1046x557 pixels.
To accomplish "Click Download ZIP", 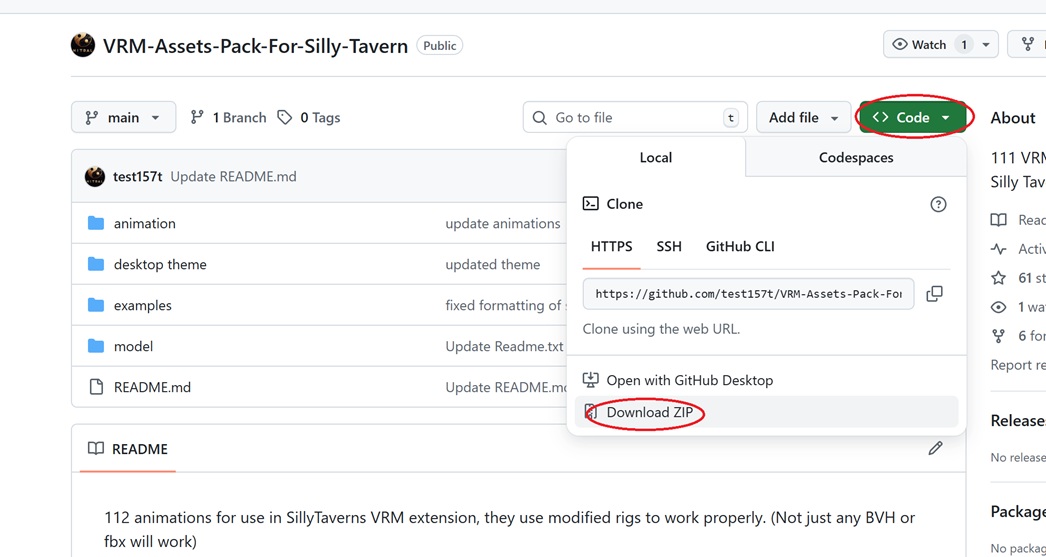I will click(649, 412).
